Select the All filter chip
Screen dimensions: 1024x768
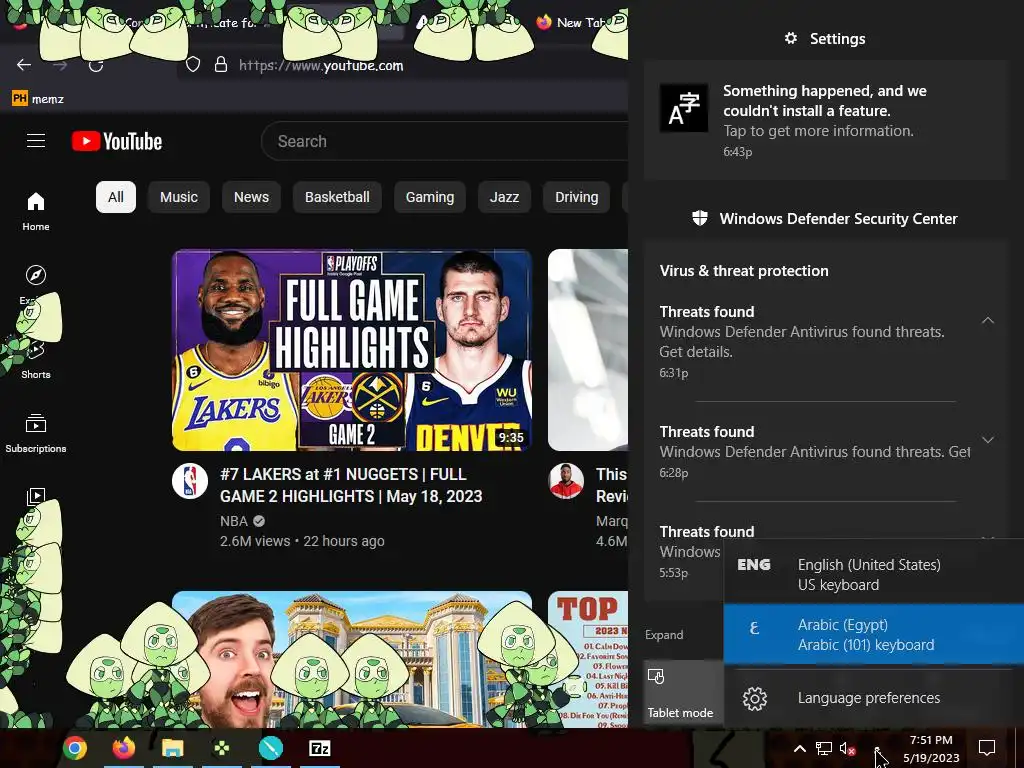[x=116, y=197]
